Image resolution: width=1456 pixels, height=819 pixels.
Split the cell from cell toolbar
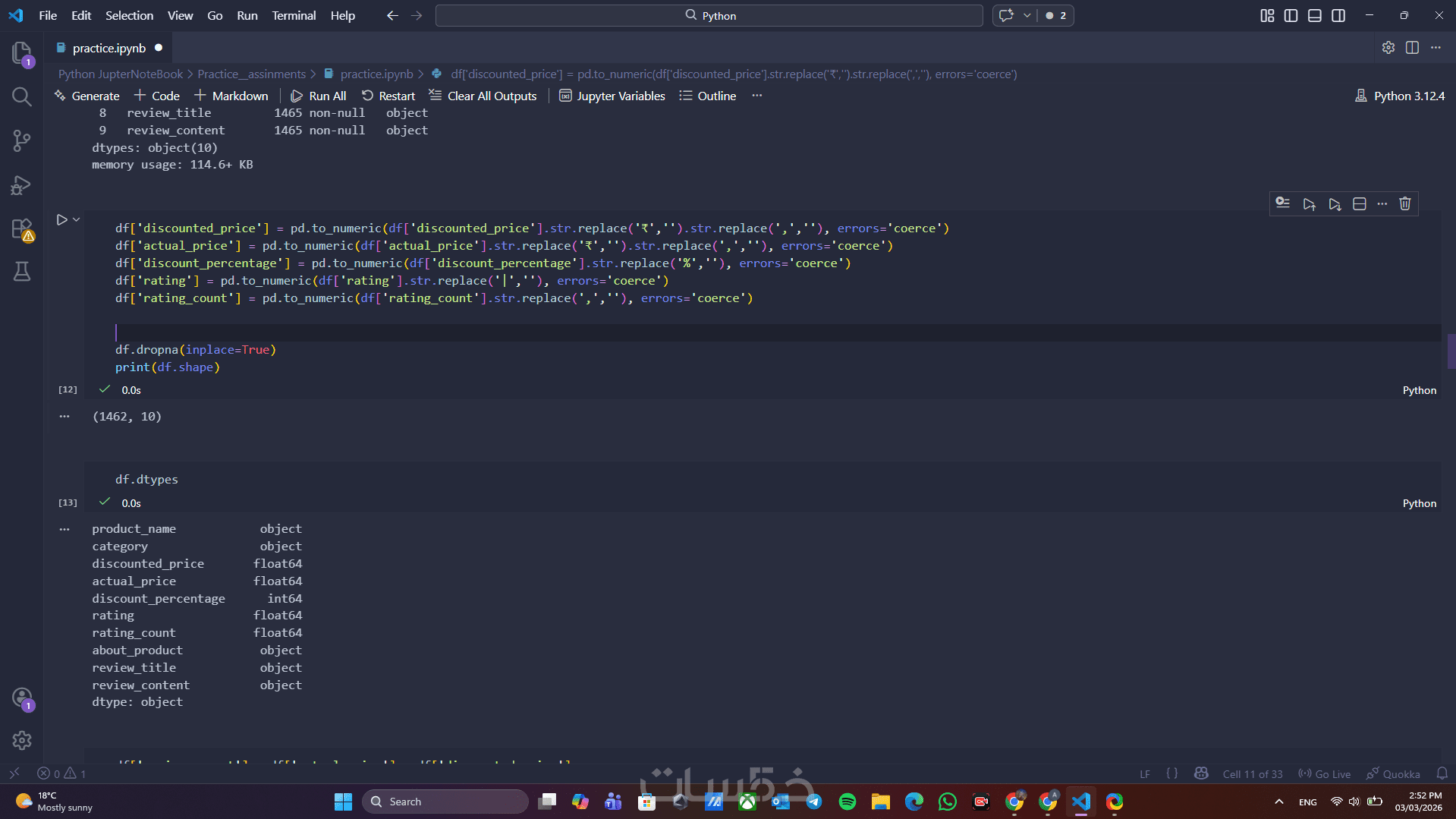[x=1359, y=203]
